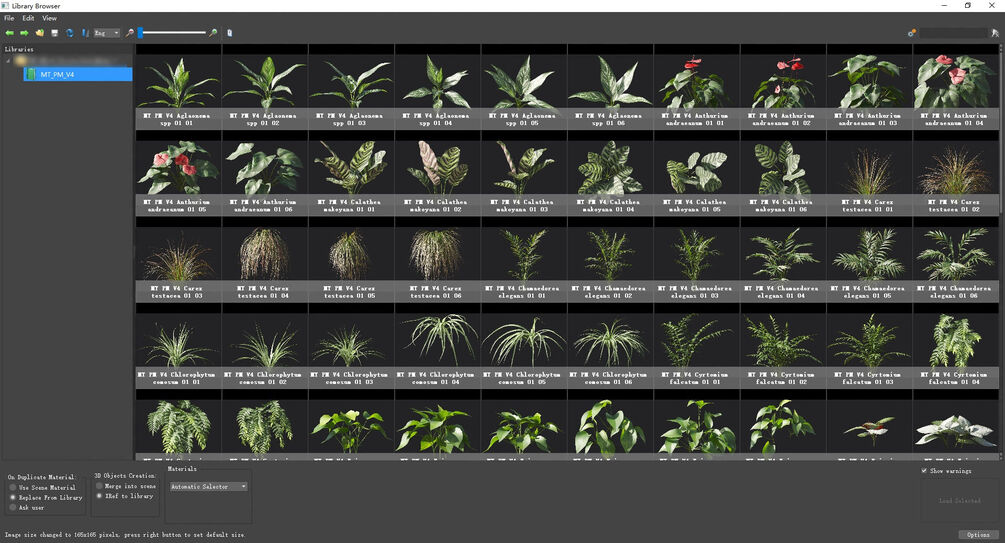Select Anthurium andraeanum 01 05 thumbnail
Image resolution: width=1005 pixels, height=543 pixels.
pos(178,173)
